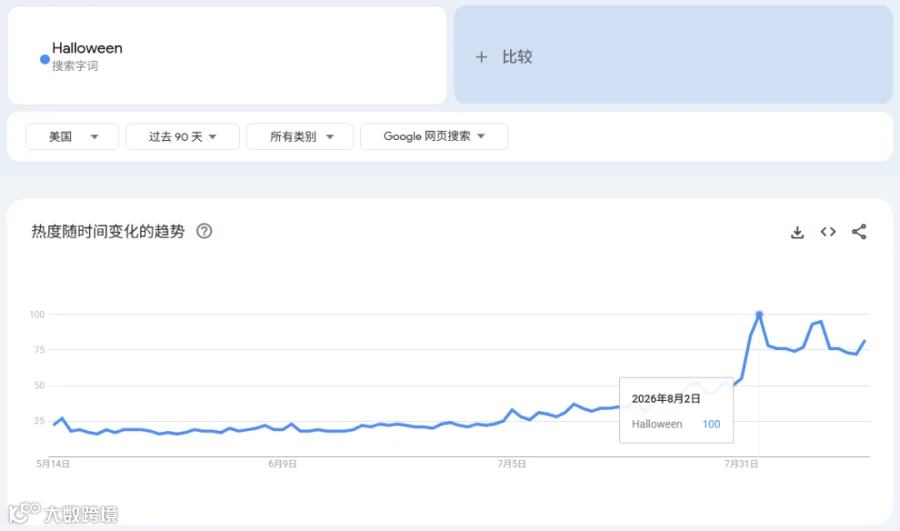Image resolution: width=900 pixels, height=531 pixels.
Task: Click the y-axis label 25
Action: tap(39, 421)
